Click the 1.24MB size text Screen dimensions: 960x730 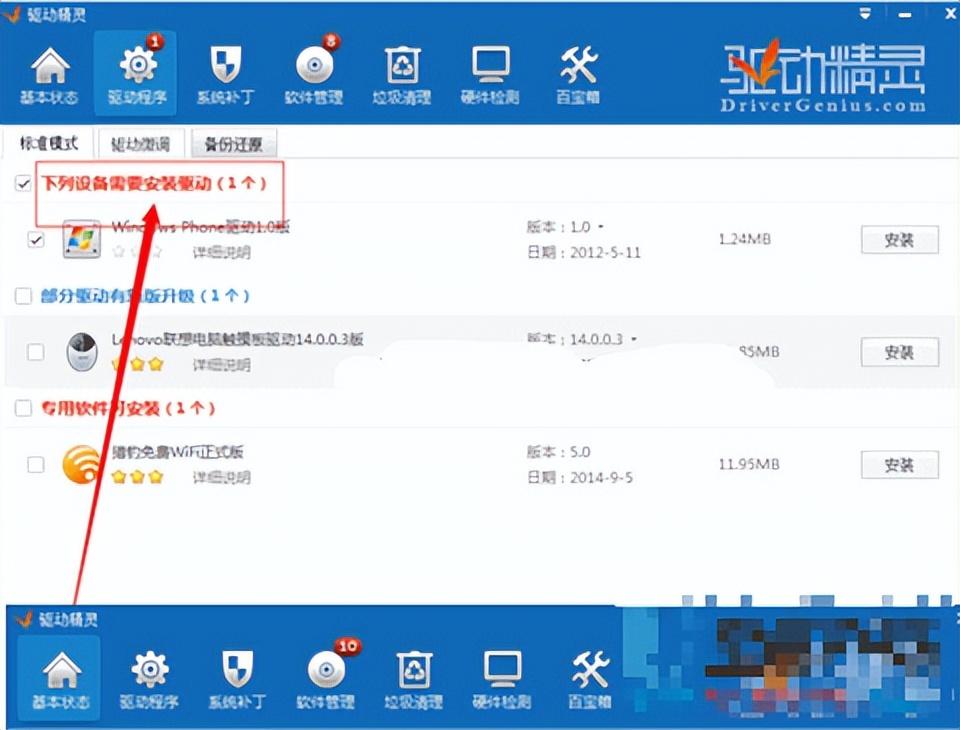pyautogui.click(x=744, y=239)
